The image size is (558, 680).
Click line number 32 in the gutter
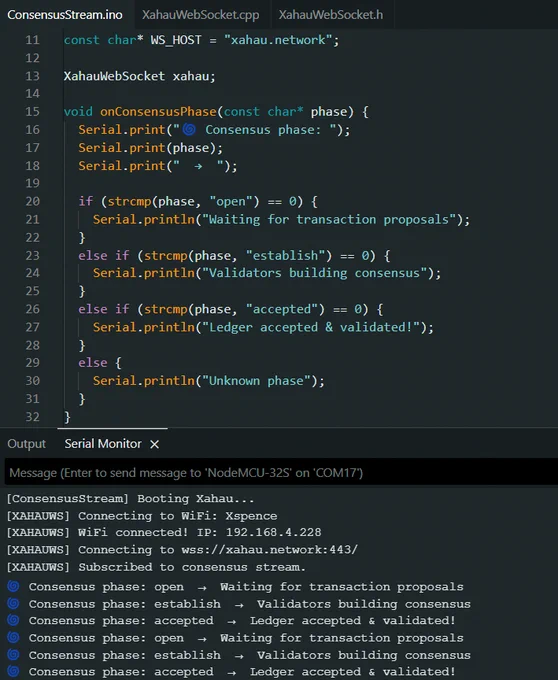click(x=33, y=417)
